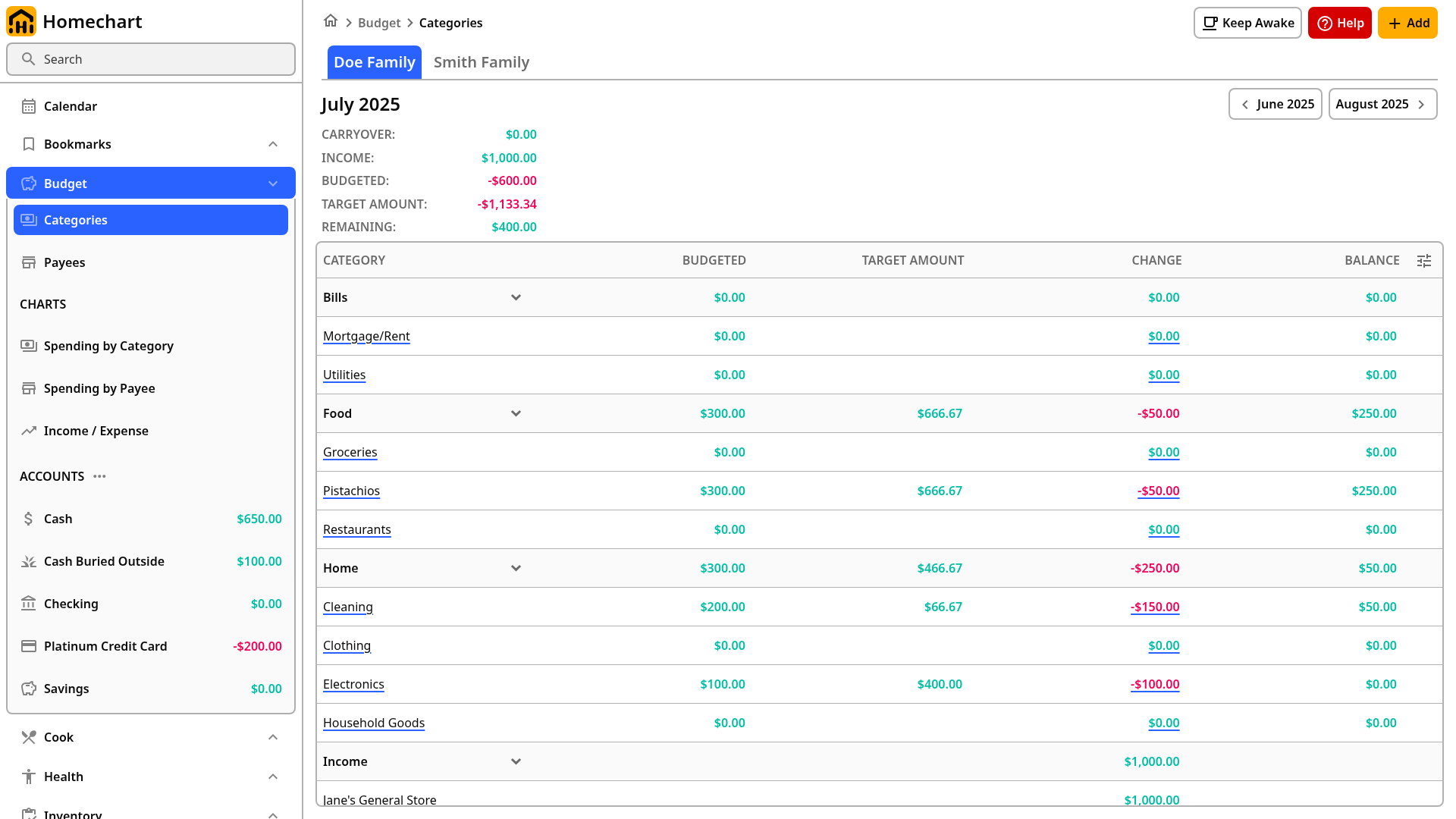Select the Cash Buried Outside account
The image size is (1456, 819).
(151, 561)
